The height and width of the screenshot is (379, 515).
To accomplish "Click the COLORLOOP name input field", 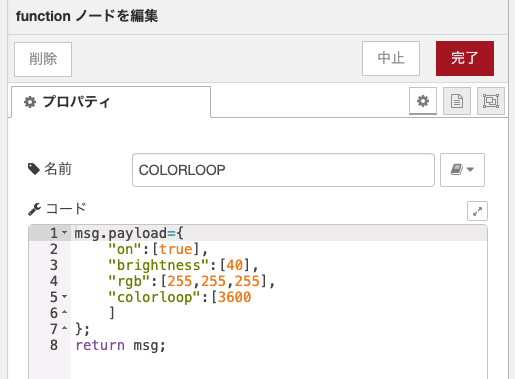I will tap(283, 170).
